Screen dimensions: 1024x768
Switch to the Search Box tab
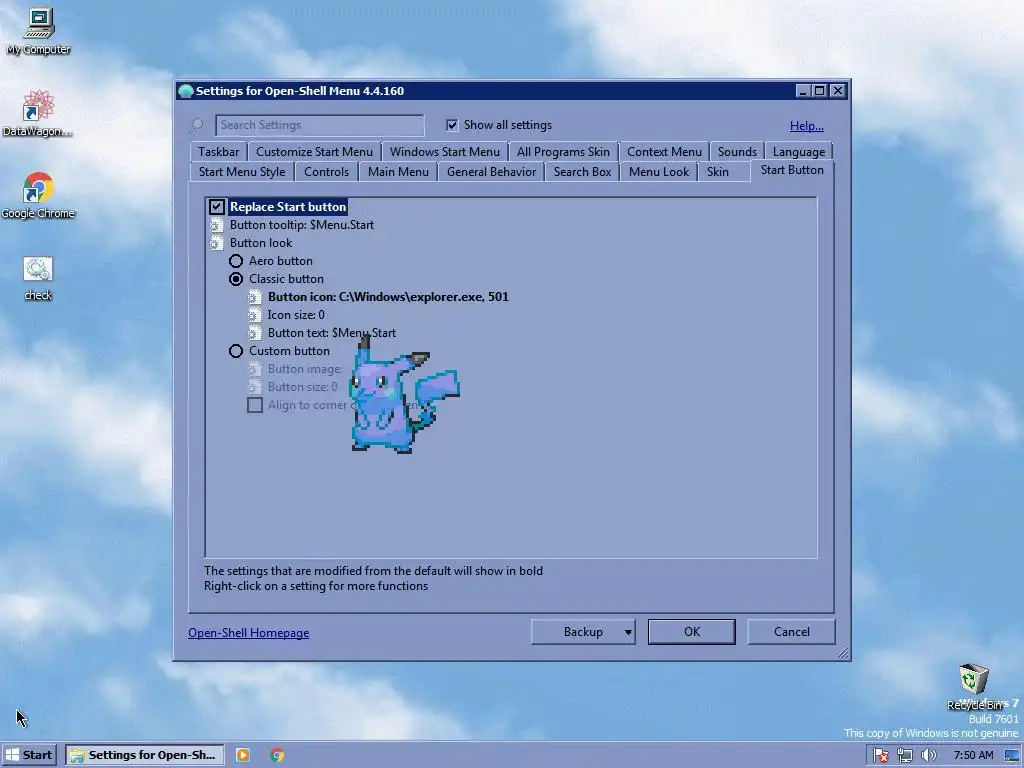[x=582, y=172]
